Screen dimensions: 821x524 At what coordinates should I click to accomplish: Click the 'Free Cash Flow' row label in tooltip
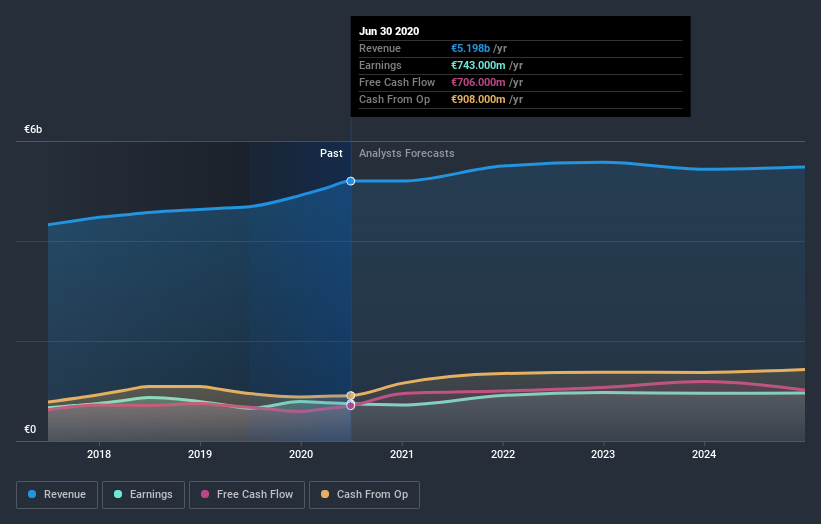[397, 82]
